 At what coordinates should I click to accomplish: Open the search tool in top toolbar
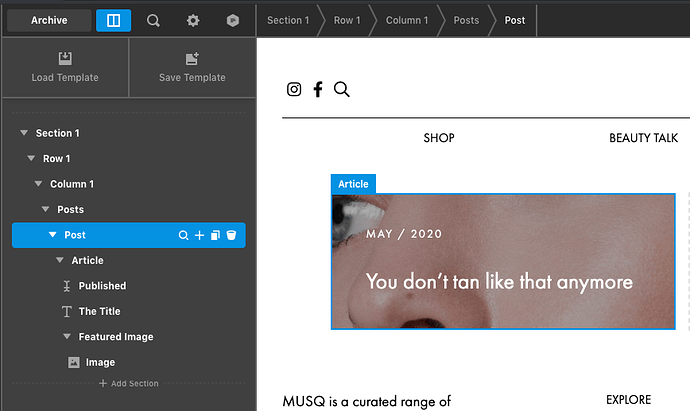coord(153,20)
